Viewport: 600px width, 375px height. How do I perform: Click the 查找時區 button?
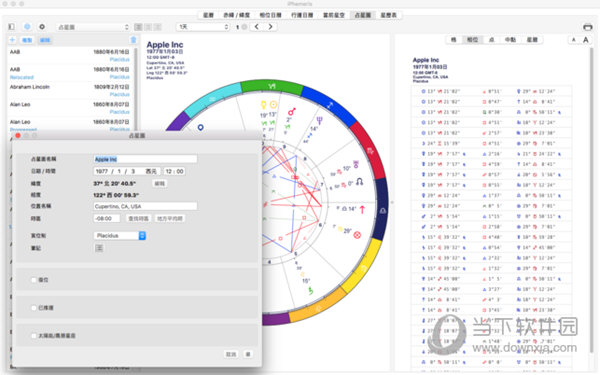click(x=138, y=218)
